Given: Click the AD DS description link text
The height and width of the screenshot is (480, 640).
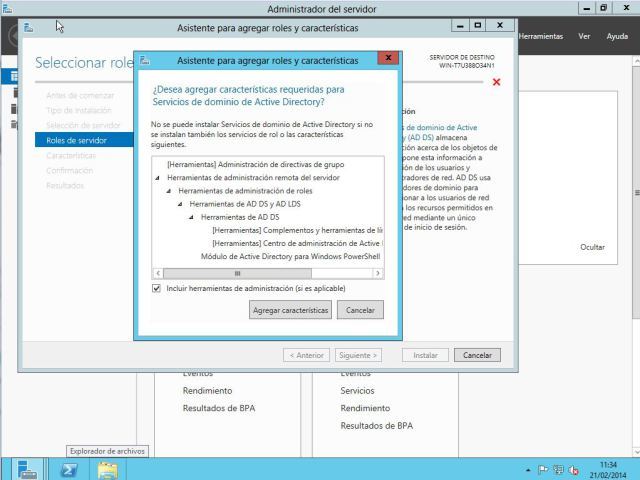Looking at the screenshot, I should click(440, 132).
